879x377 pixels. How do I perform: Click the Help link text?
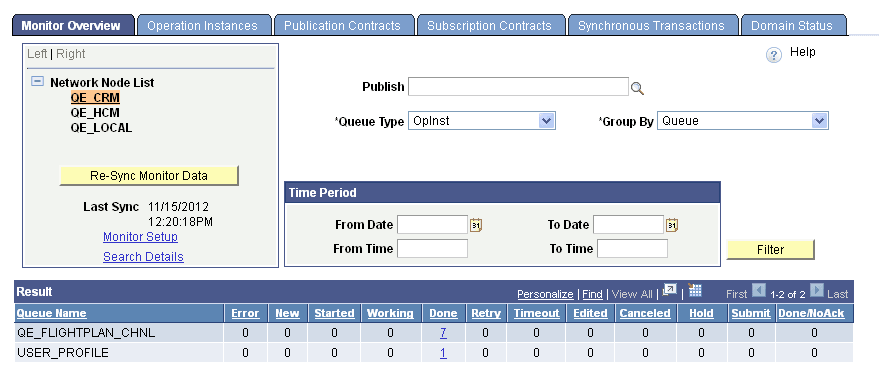[802, 52]
